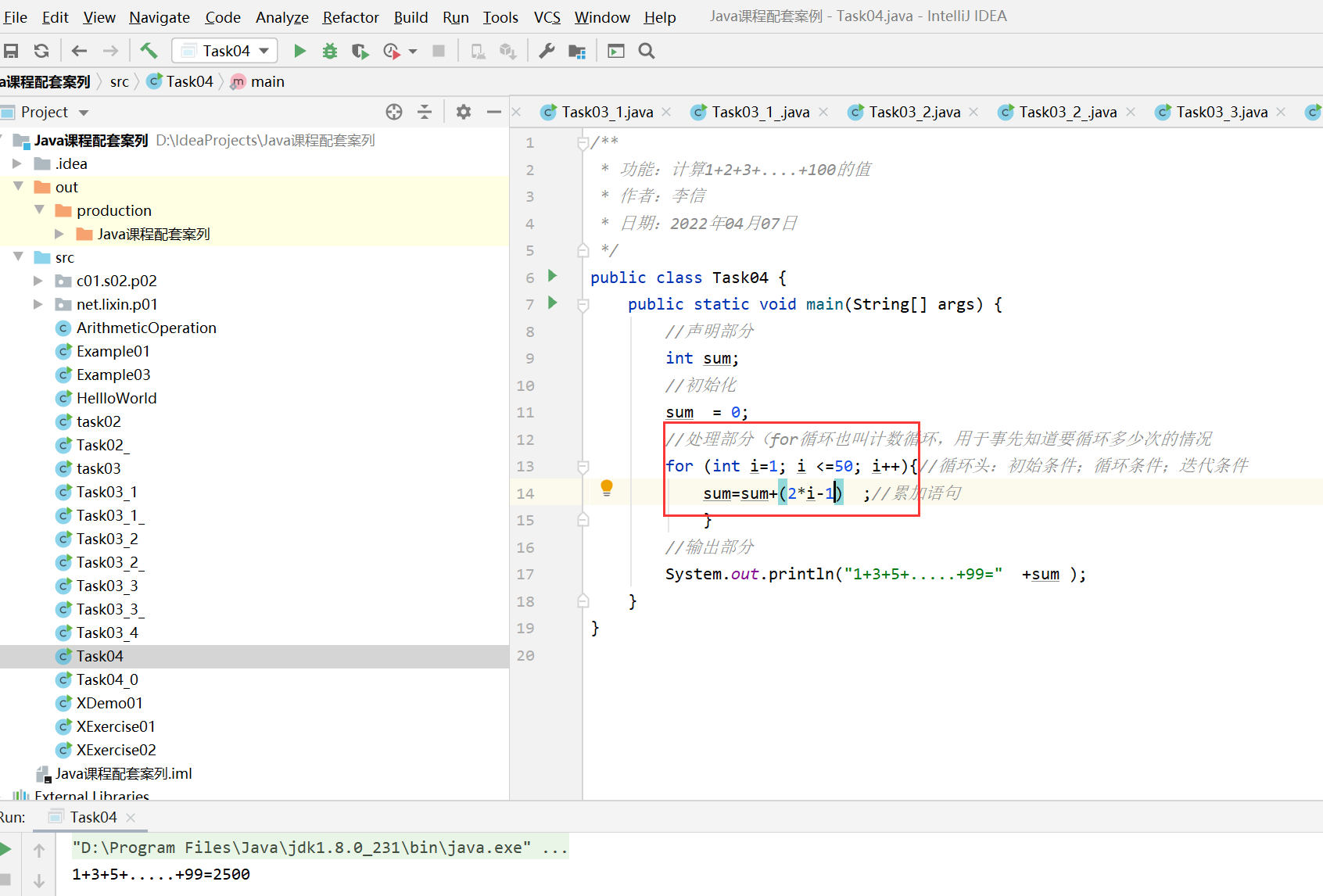Select HellloWorld class in tree
Screen dimensions: 1323x896
tap(117, 398)
